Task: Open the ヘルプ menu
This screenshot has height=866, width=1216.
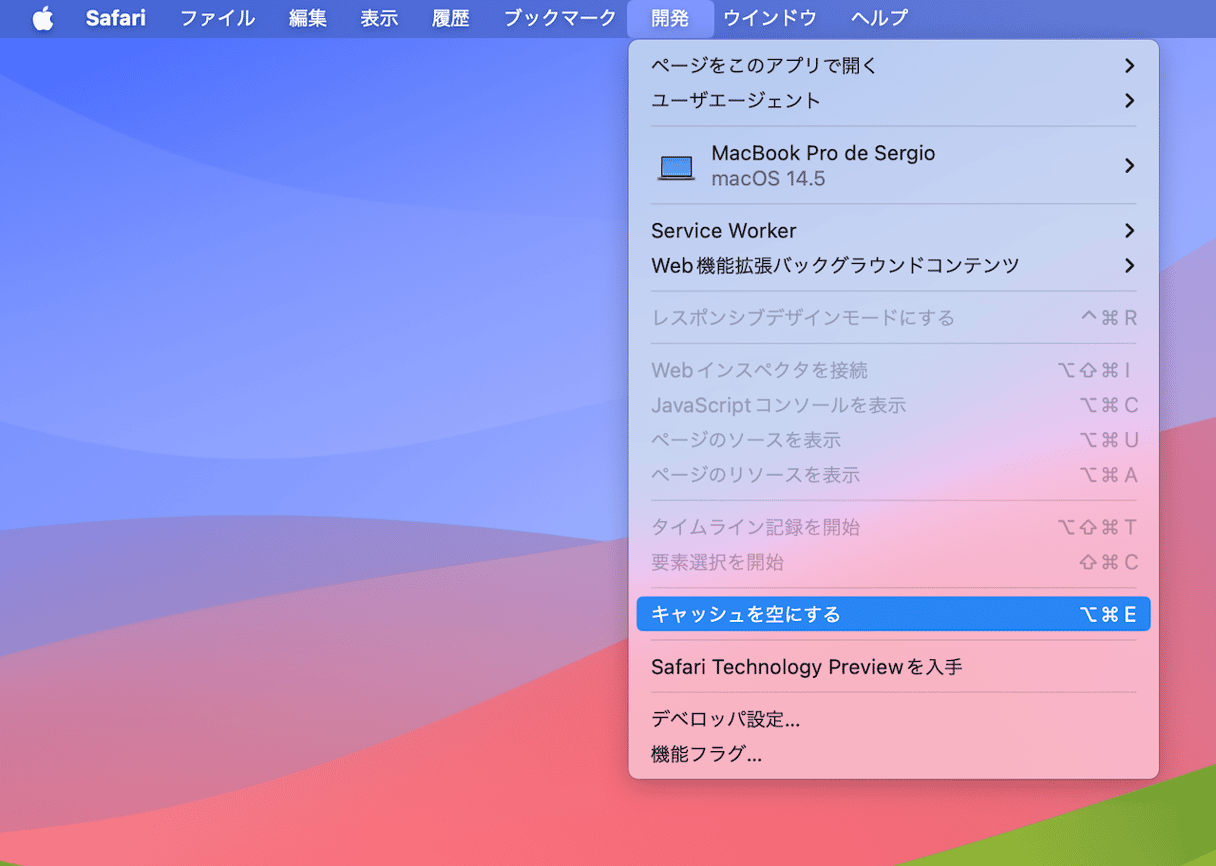Action: click(x=879, y=18)
